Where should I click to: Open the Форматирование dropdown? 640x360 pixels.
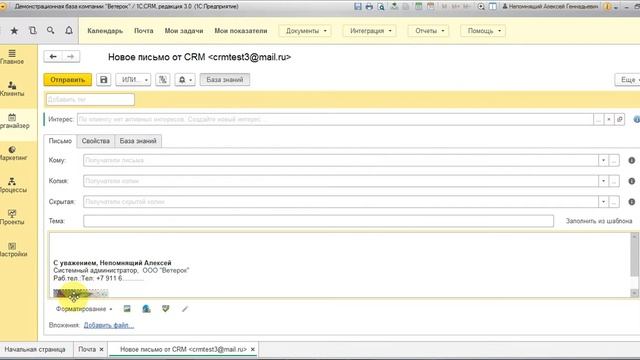pyautogui.click(x=84, y=309)
